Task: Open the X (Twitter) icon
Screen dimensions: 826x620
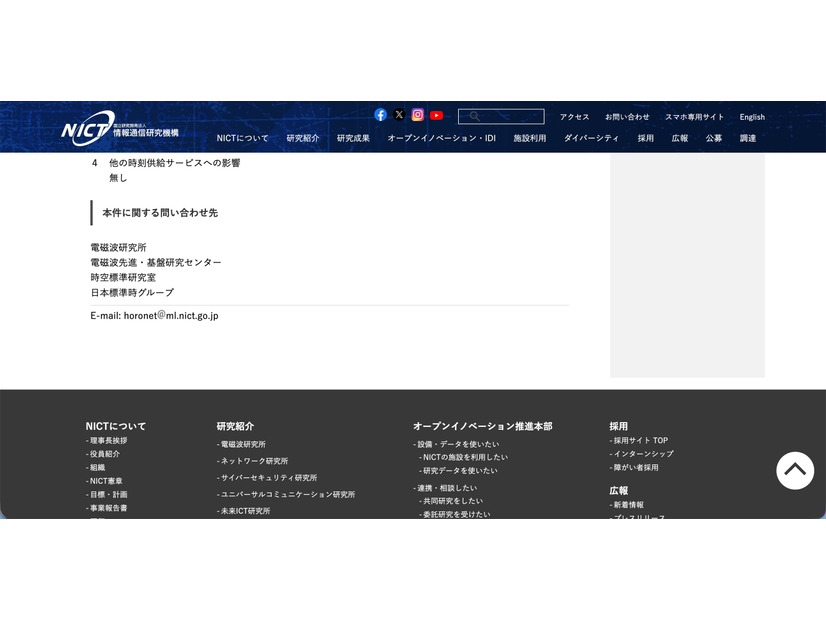Action: pos(399,115)
